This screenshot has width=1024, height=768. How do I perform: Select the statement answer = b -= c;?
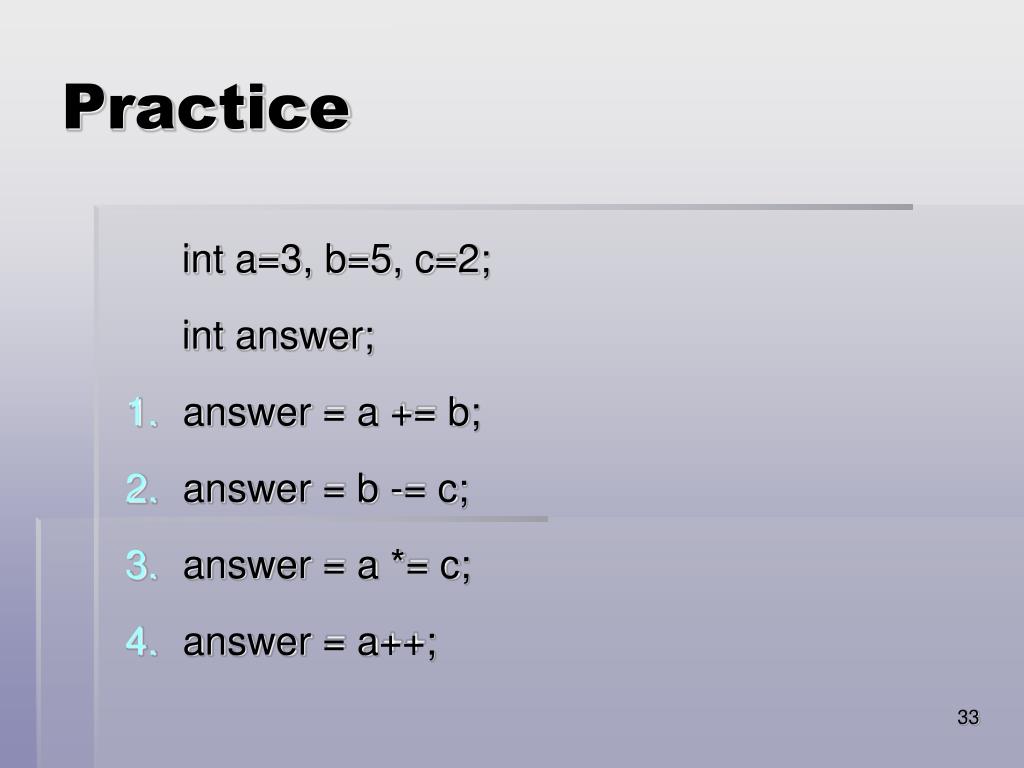click(326, 489)
